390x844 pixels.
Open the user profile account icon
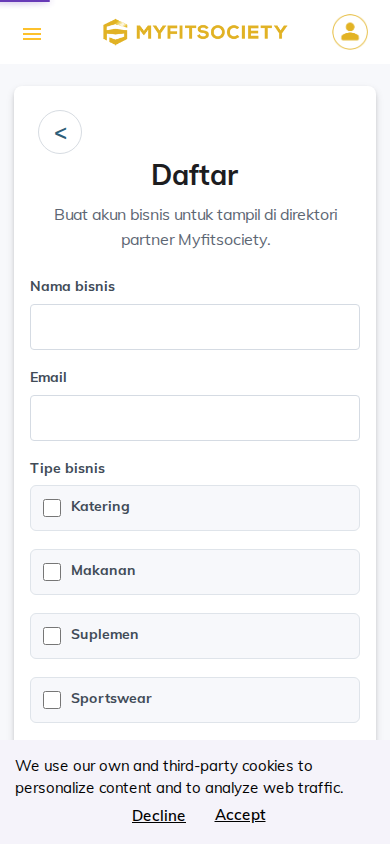tap(350, 32)
